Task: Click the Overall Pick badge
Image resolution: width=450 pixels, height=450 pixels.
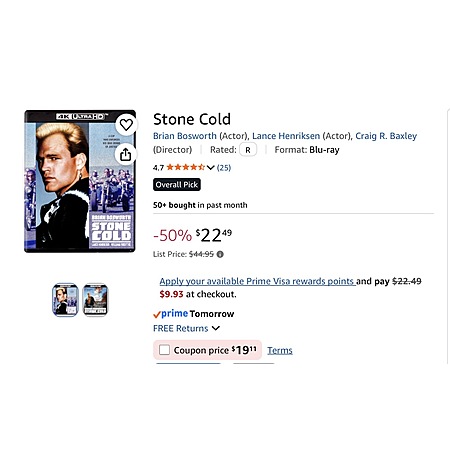Action: [x=177, y=185]
